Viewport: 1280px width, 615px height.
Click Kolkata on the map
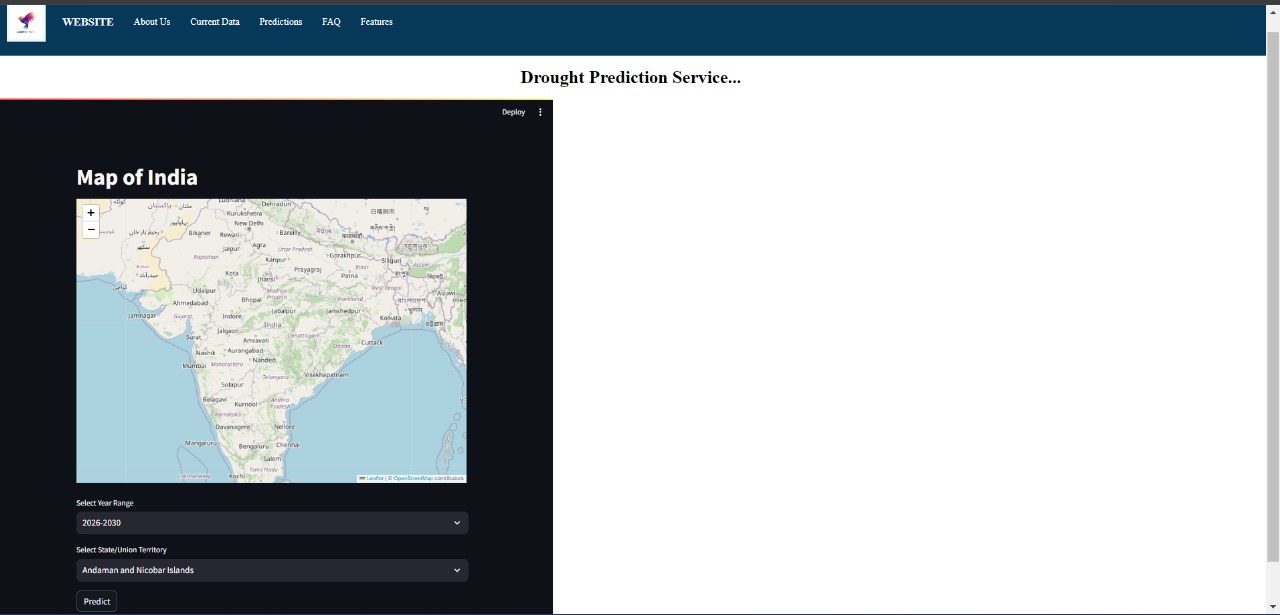click(390, 318)
